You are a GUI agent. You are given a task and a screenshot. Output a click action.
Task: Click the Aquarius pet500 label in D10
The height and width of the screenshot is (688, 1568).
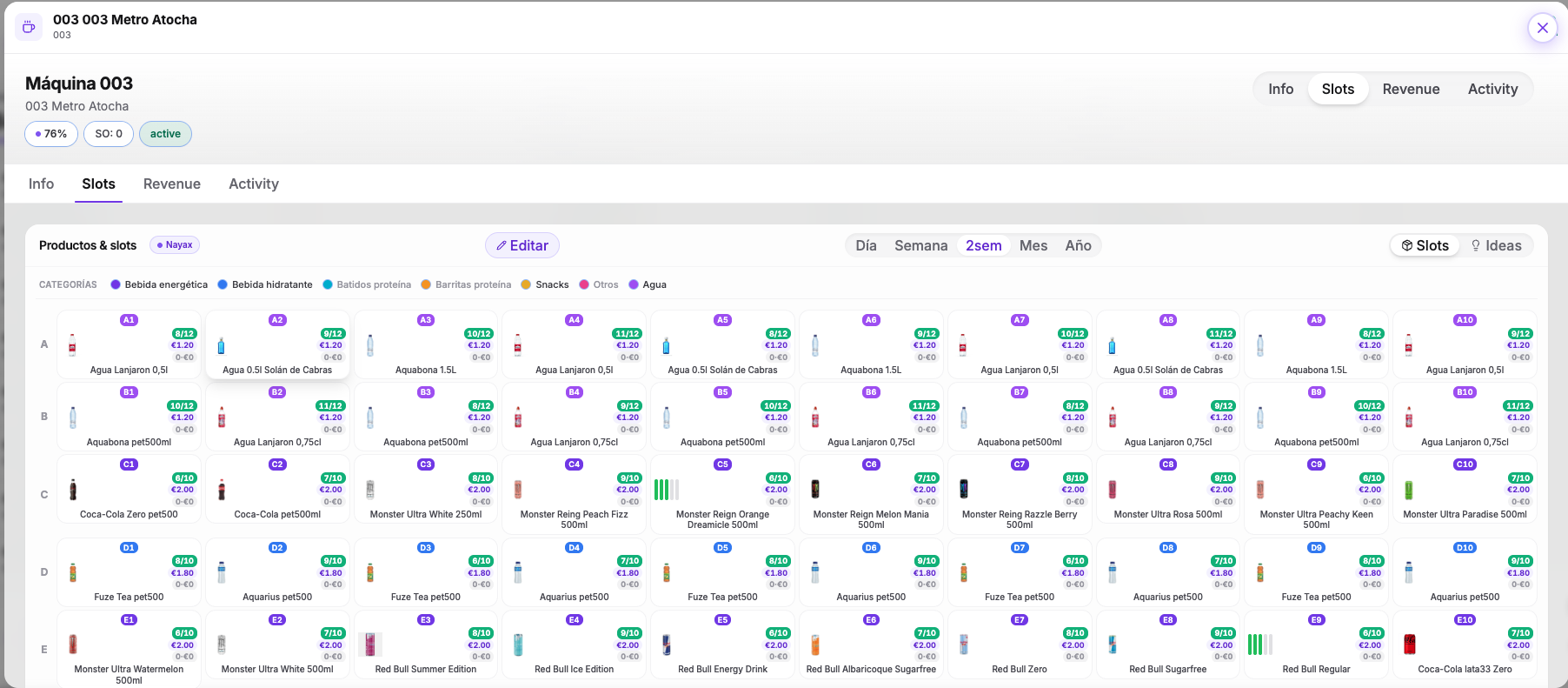coord(1465,598)
